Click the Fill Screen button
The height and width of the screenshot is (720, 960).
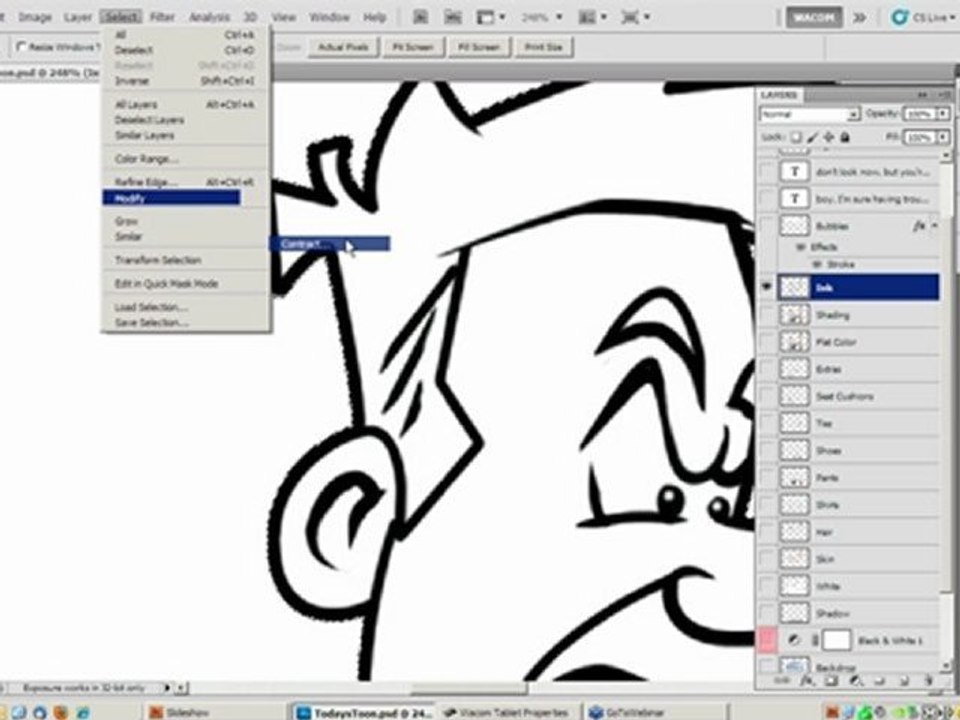[x=479, y=47]
